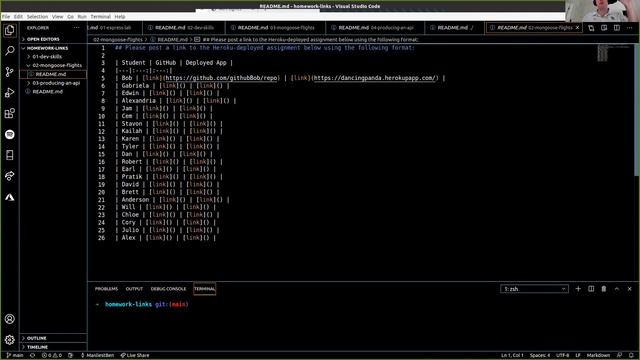Open markdown preview to the side

[604, 28]
